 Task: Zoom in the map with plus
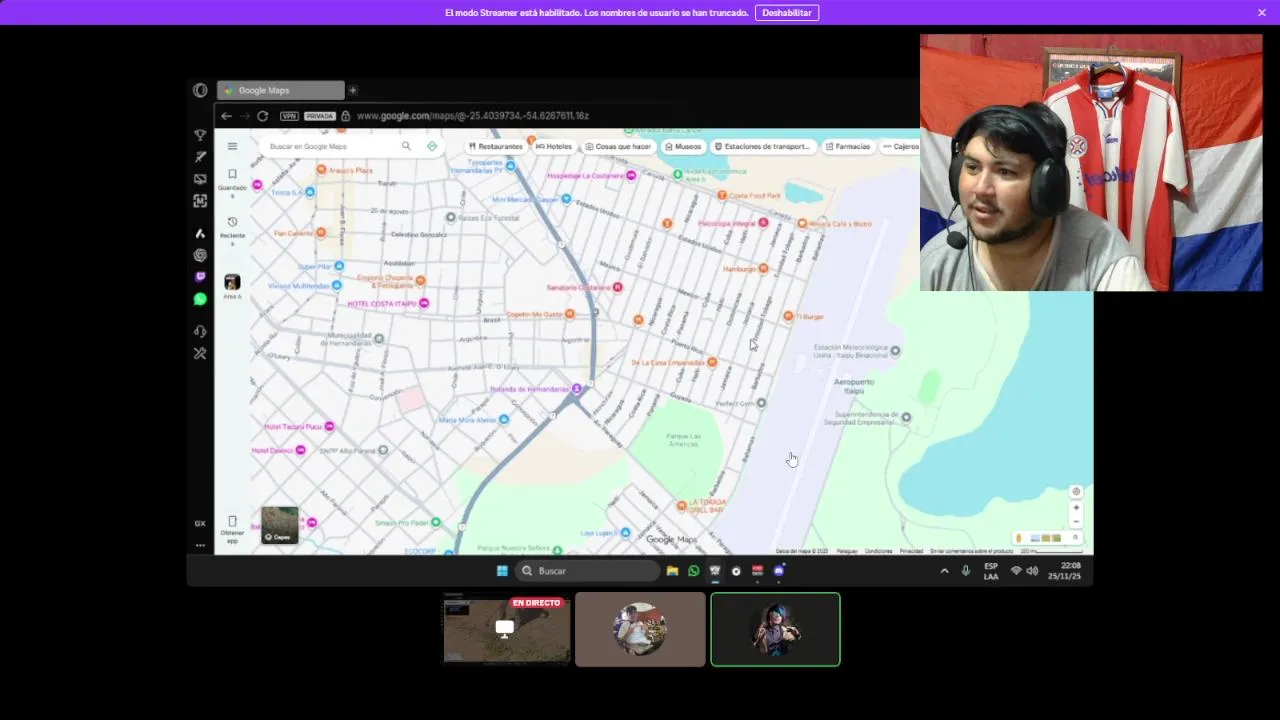click(1076, 507)
